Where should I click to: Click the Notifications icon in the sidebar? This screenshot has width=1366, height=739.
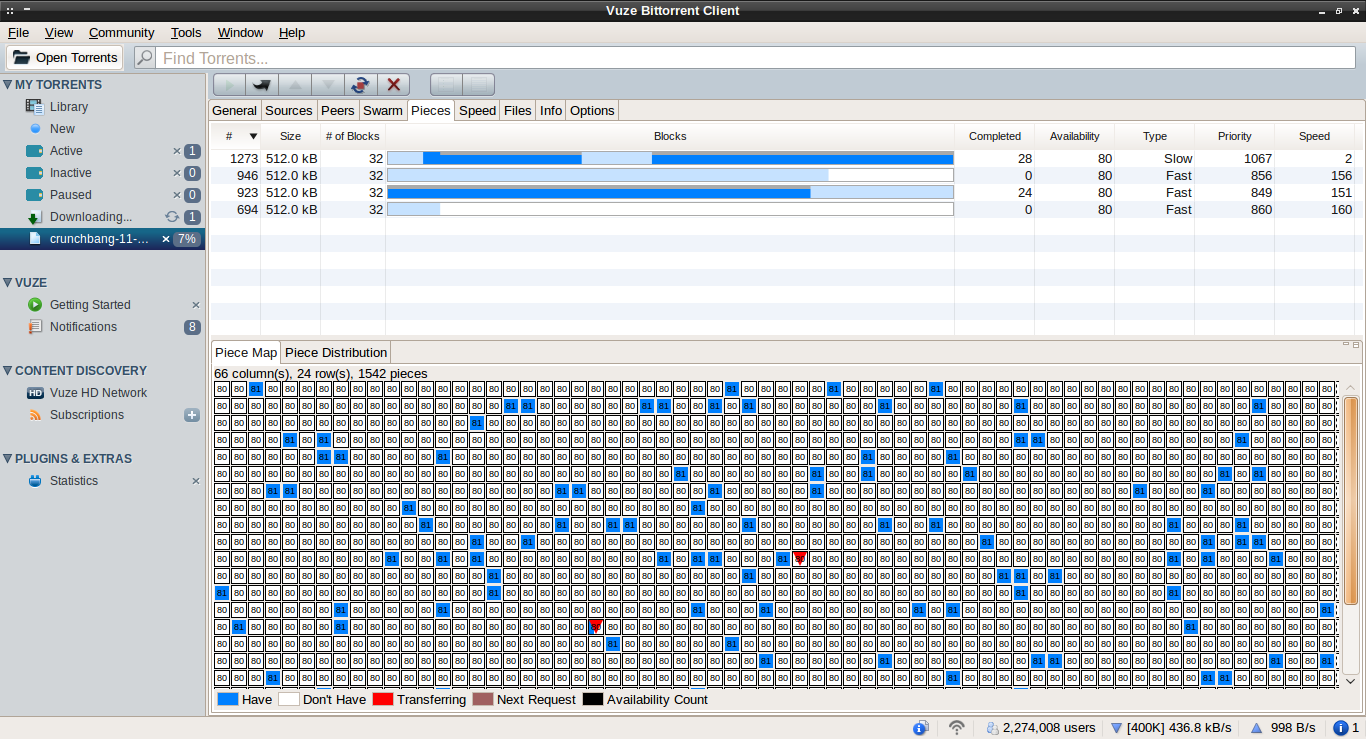pyautogui.click(x=35, y=327)
